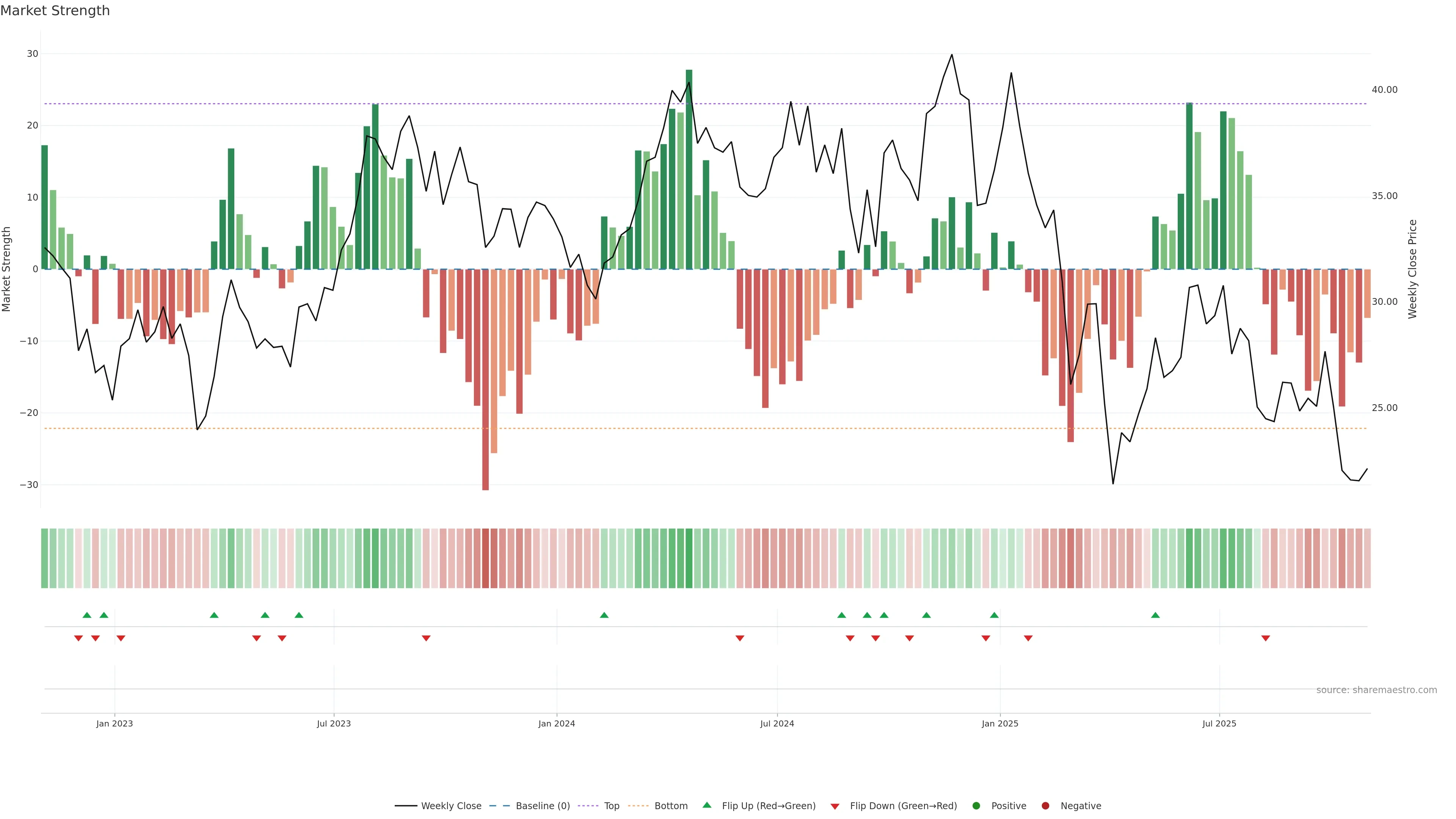Click the Jul 2024 axis label
The height and width of the screenshot is (819, 1456).
777,723
